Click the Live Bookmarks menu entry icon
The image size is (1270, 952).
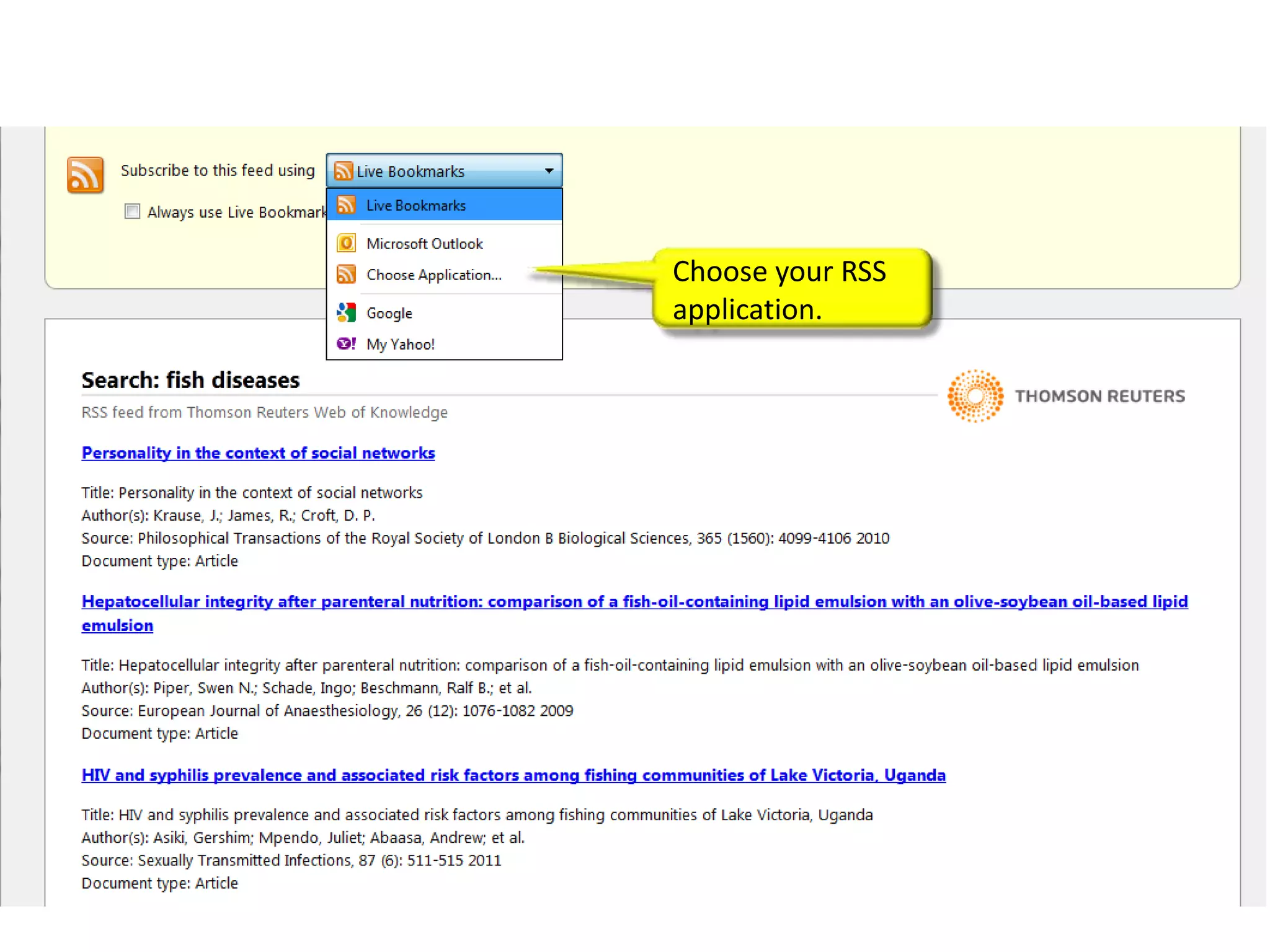pos(346,205)
